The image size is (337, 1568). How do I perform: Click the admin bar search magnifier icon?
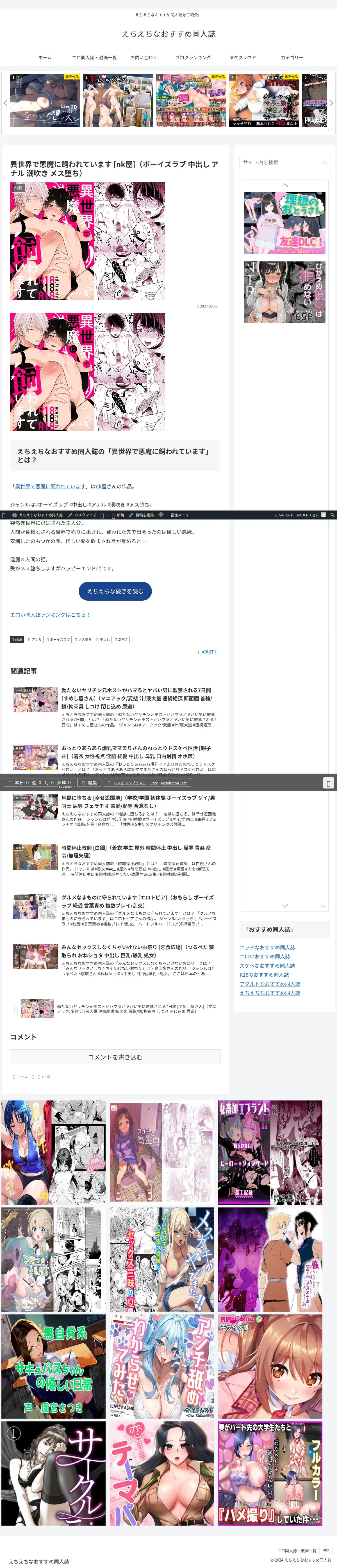[x=333, y=515]
